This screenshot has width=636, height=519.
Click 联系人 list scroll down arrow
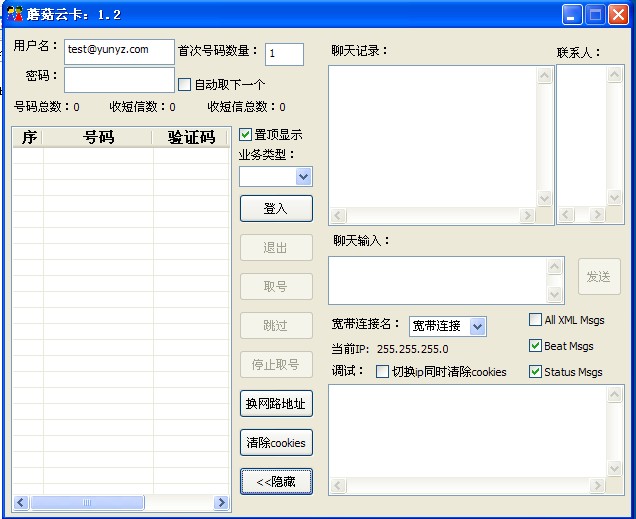click(615, 197)
